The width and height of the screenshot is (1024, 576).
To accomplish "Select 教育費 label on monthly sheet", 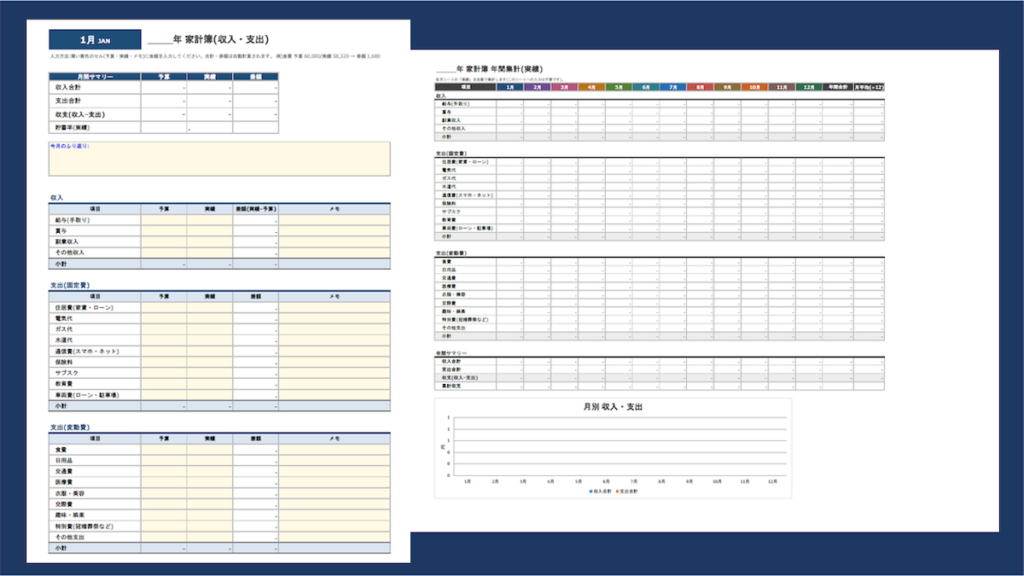I will point(63,384).
